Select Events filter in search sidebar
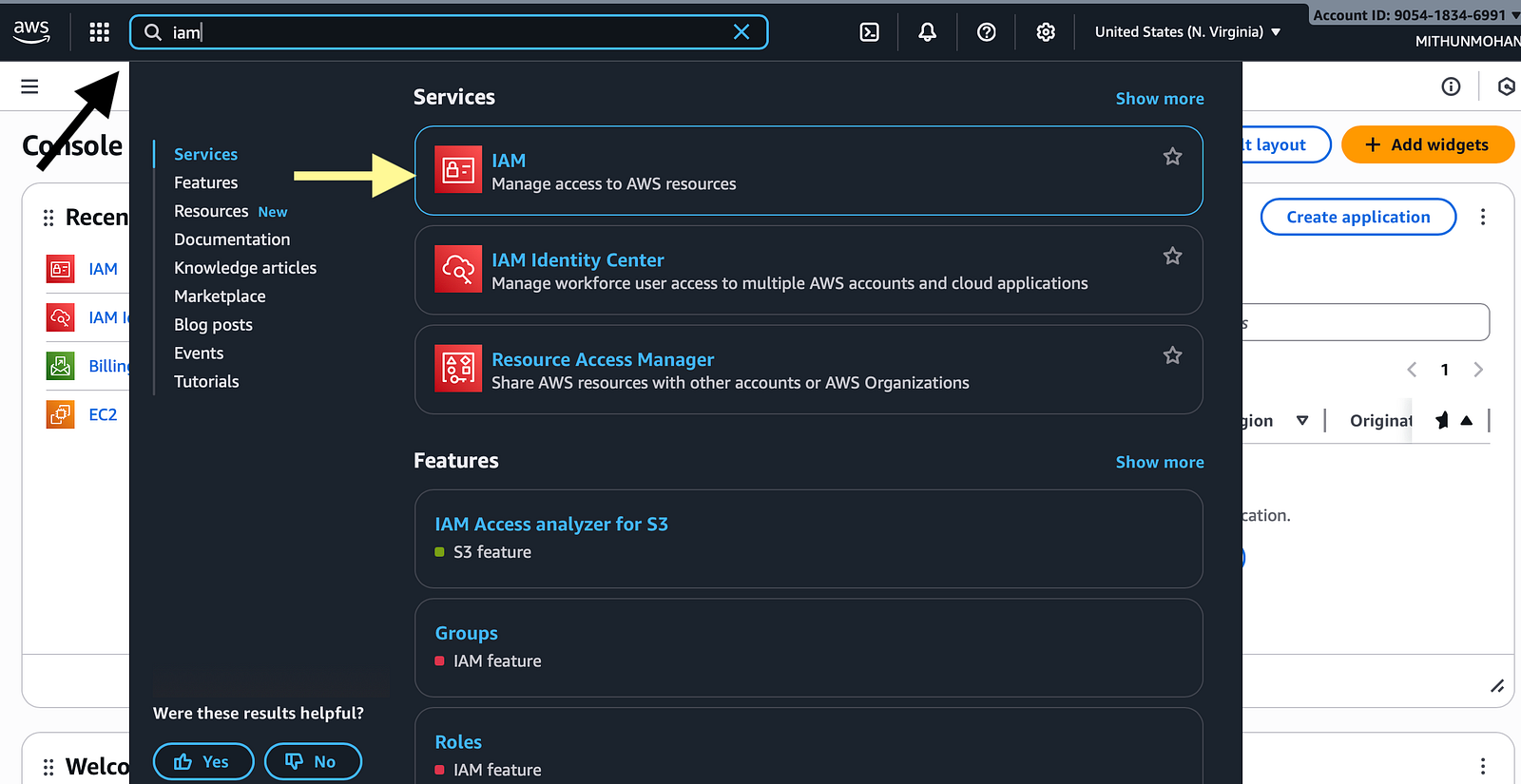Screen dimensions: 1521x784 [199, 354]
